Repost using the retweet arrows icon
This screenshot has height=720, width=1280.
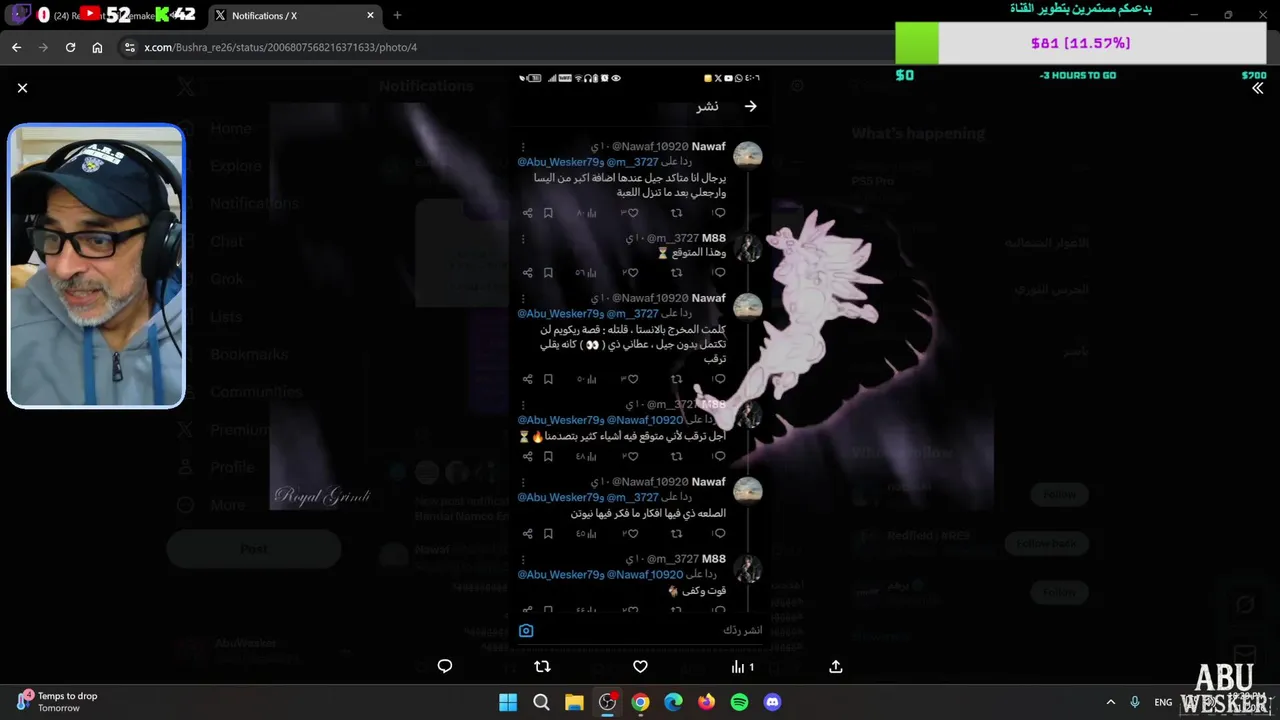point(542,666)
